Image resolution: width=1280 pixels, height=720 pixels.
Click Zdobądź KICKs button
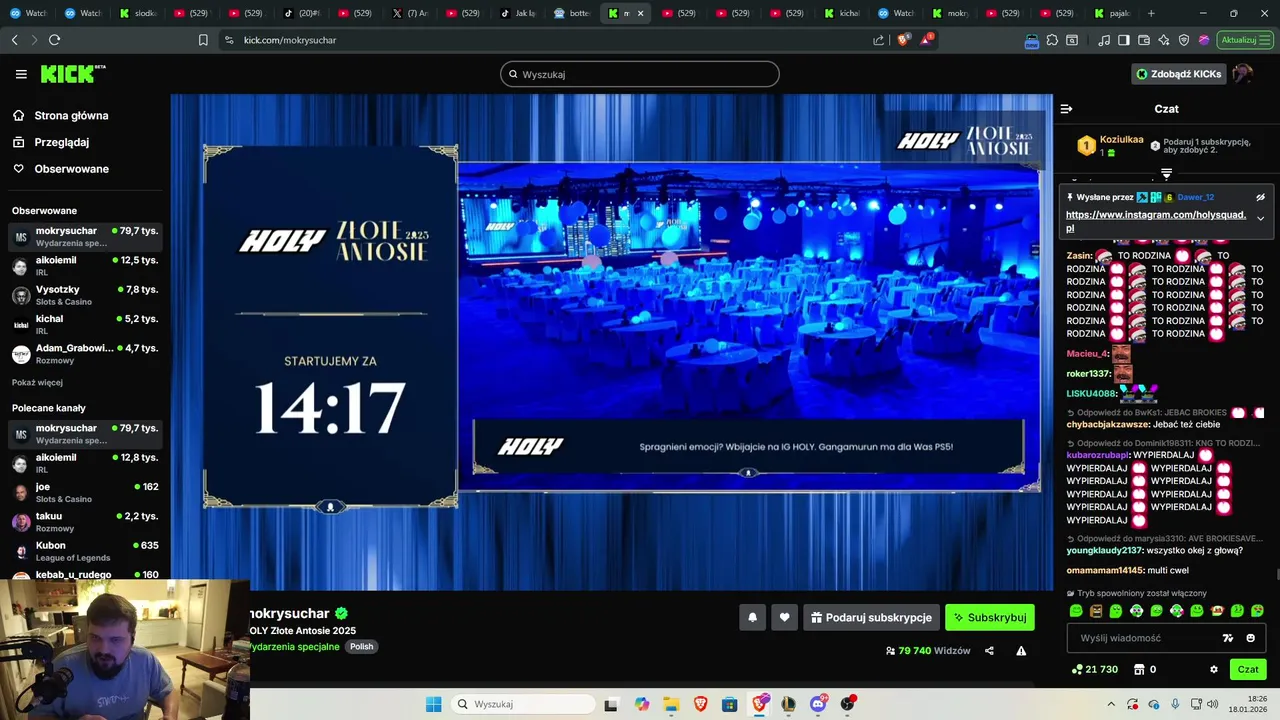1178,74
